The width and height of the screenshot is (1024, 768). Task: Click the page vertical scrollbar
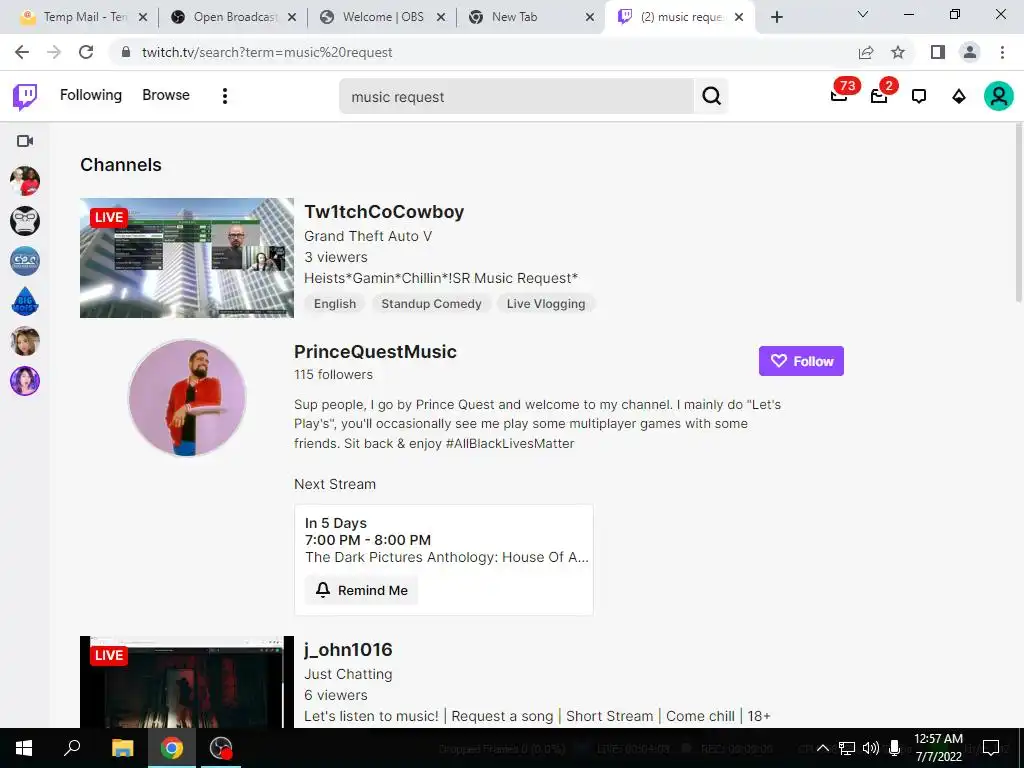1019,212
